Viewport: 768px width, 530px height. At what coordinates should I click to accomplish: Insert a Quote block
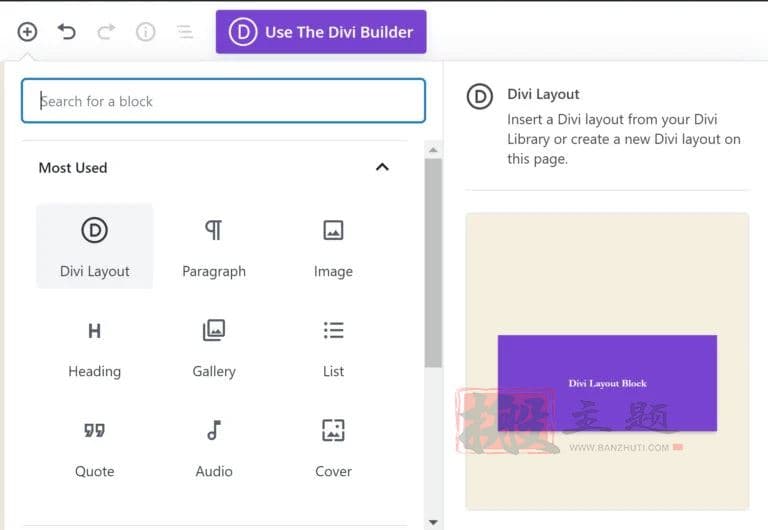point(95,448)
